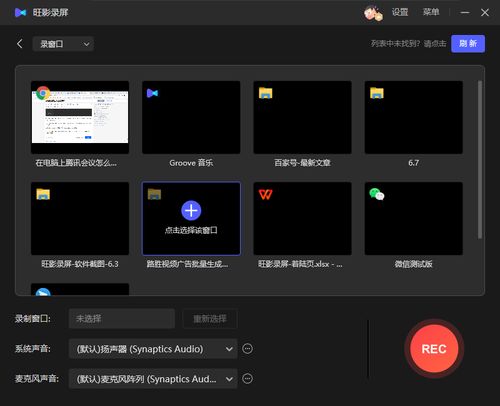This screenshot has width=500, height=406.
Task: Click the microphone sound options circle icon
Action: (247, 379)
